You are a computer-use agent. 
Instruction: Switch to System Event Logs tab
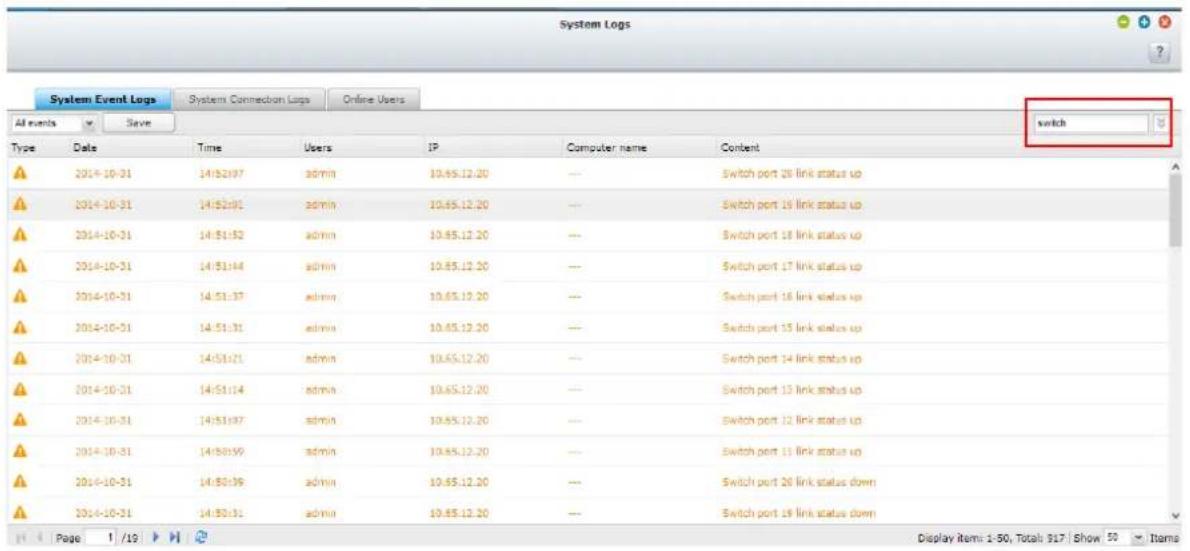(x=102, y=99)
